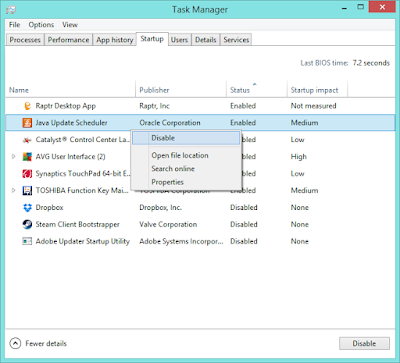The width and height of the screenshot is (400, 363).
Task: Select the Adobe Updater Startup Utility name
Action: pos(83,241)
